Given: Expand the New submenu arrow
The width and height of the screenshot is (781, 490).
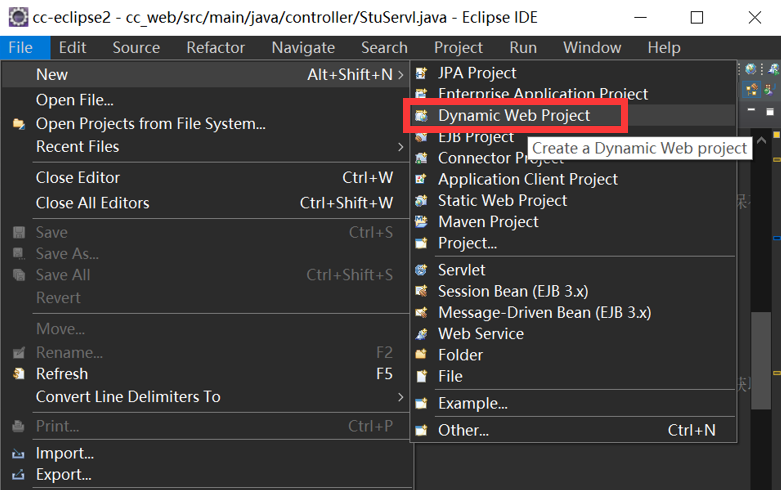Looking at the screenshot, I should pos(401,75).
